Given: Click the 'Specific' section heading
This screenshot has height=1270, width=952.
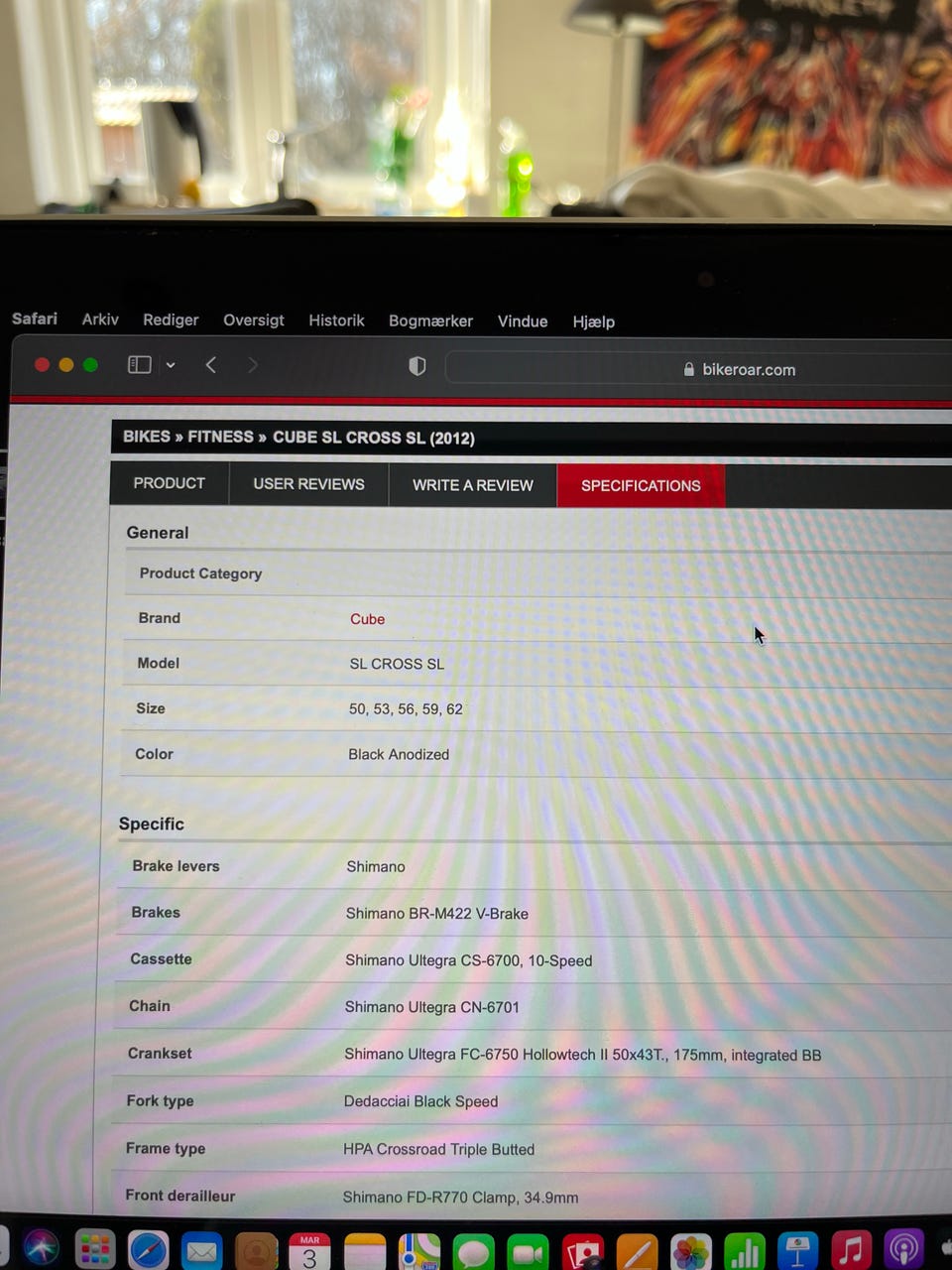Looking at the screenshot, I should click(151, 824).
